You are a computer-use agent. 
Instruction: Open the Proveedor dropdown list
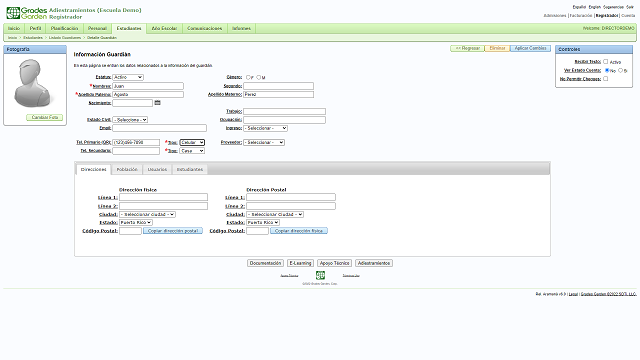click(264, 142)
